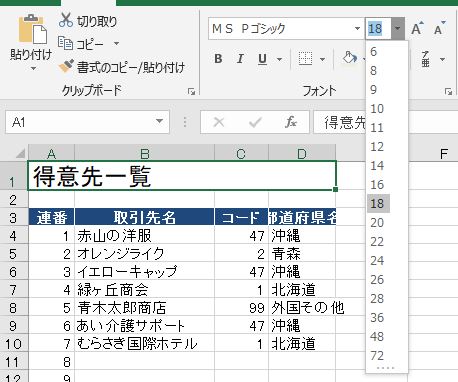Image resolution: width=458 pixels, height=382 pixels.
Task: Click the 連番 header cell
Action: click(x=51, y=217)
